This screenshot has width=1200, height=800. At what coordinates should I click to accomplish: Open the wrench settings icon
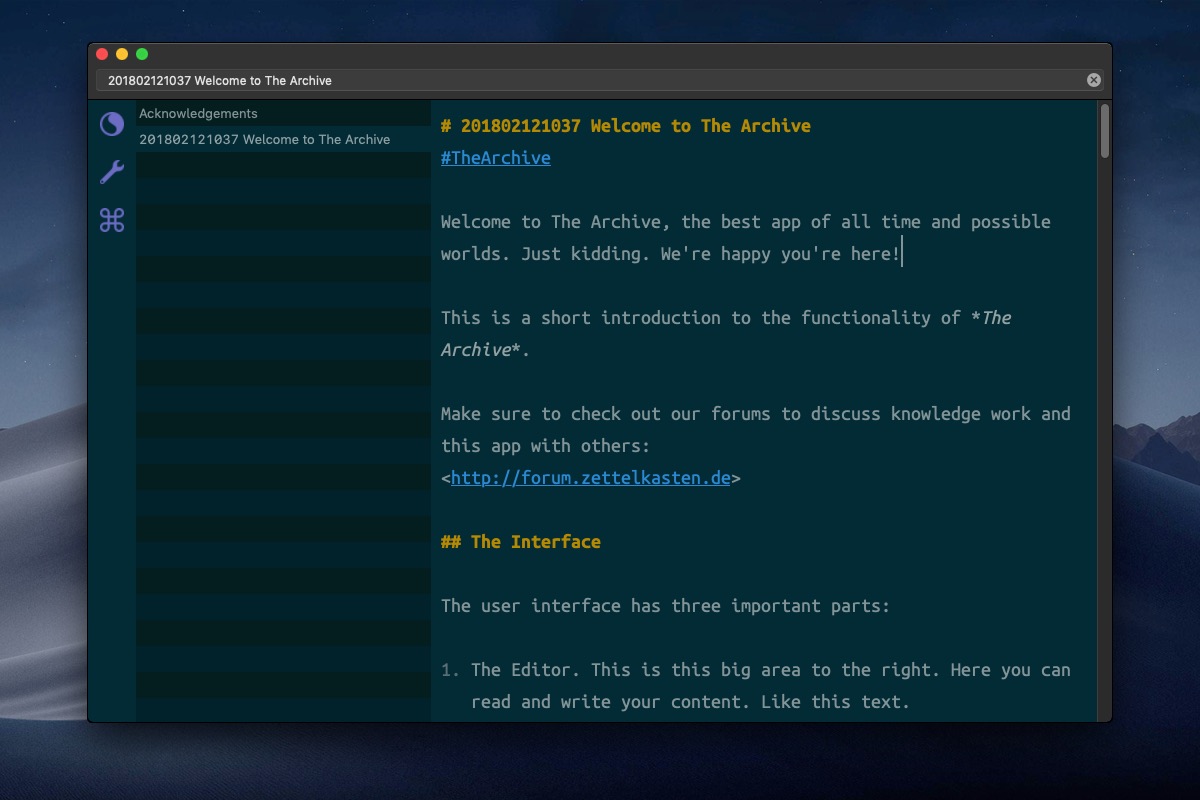coord(112,172)
